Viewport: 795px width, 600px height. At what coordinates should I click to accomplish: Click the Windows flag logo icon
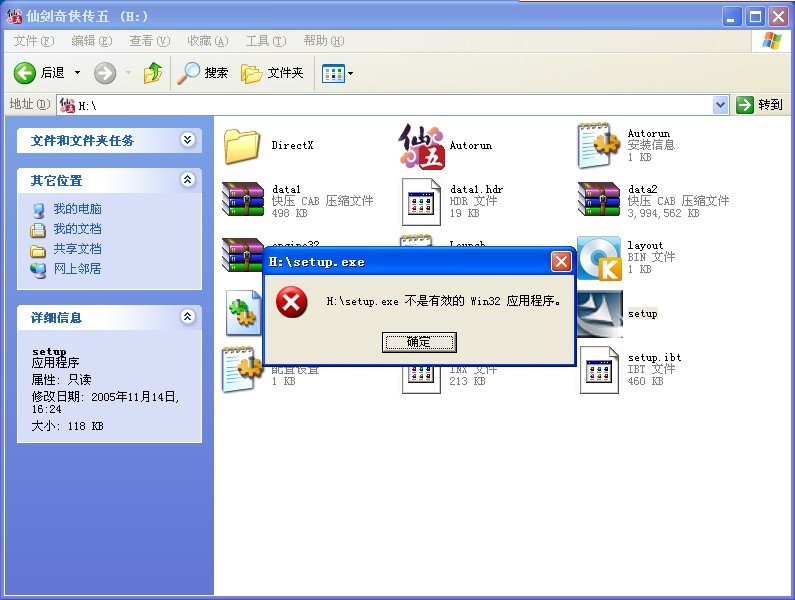(x=772, y=41)
